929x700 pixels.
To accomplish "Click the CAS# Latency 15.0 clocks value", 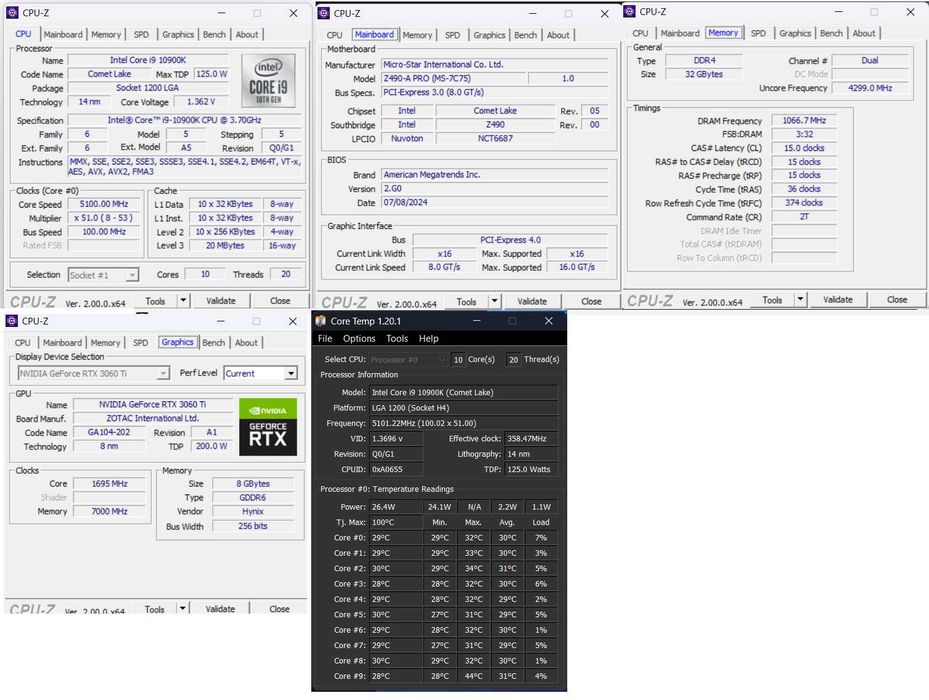I will click(x=804, y=148).
